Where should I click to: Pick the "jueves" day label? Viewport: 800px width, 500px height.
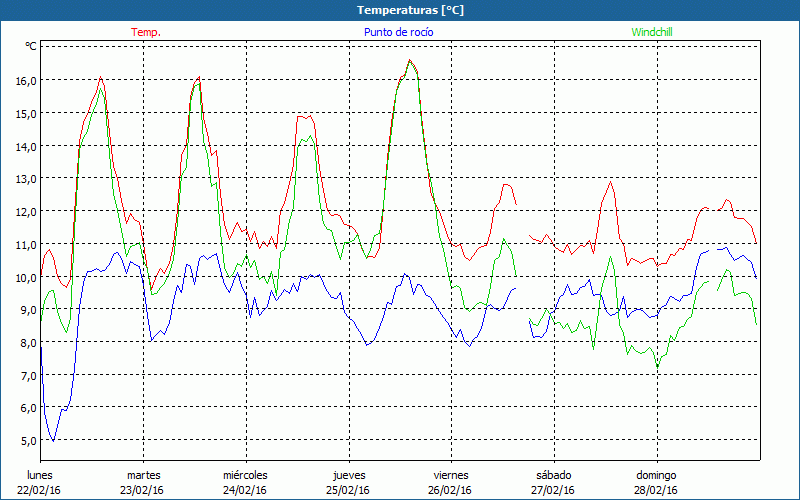pyautogui.click(x=348, y=474)
